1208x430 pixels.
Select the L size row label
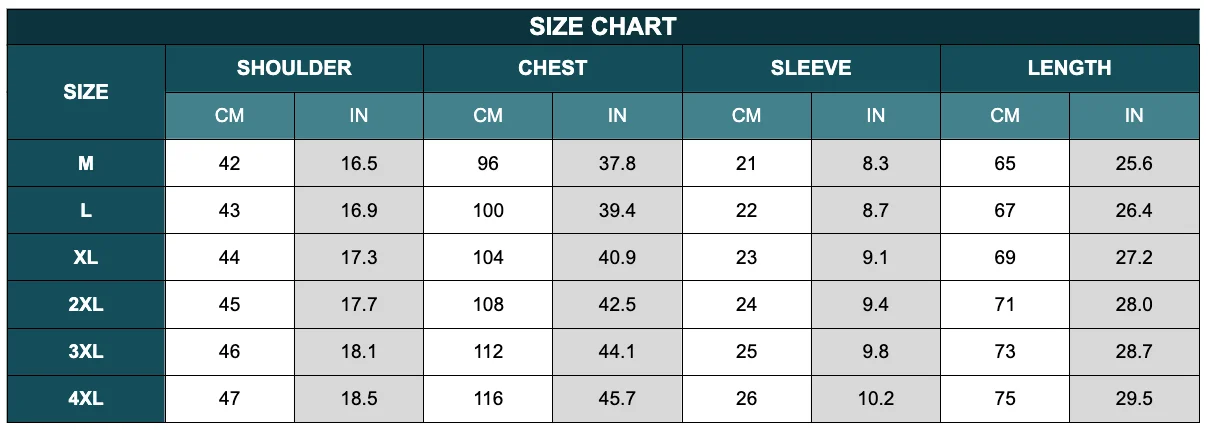coord(86,210)
